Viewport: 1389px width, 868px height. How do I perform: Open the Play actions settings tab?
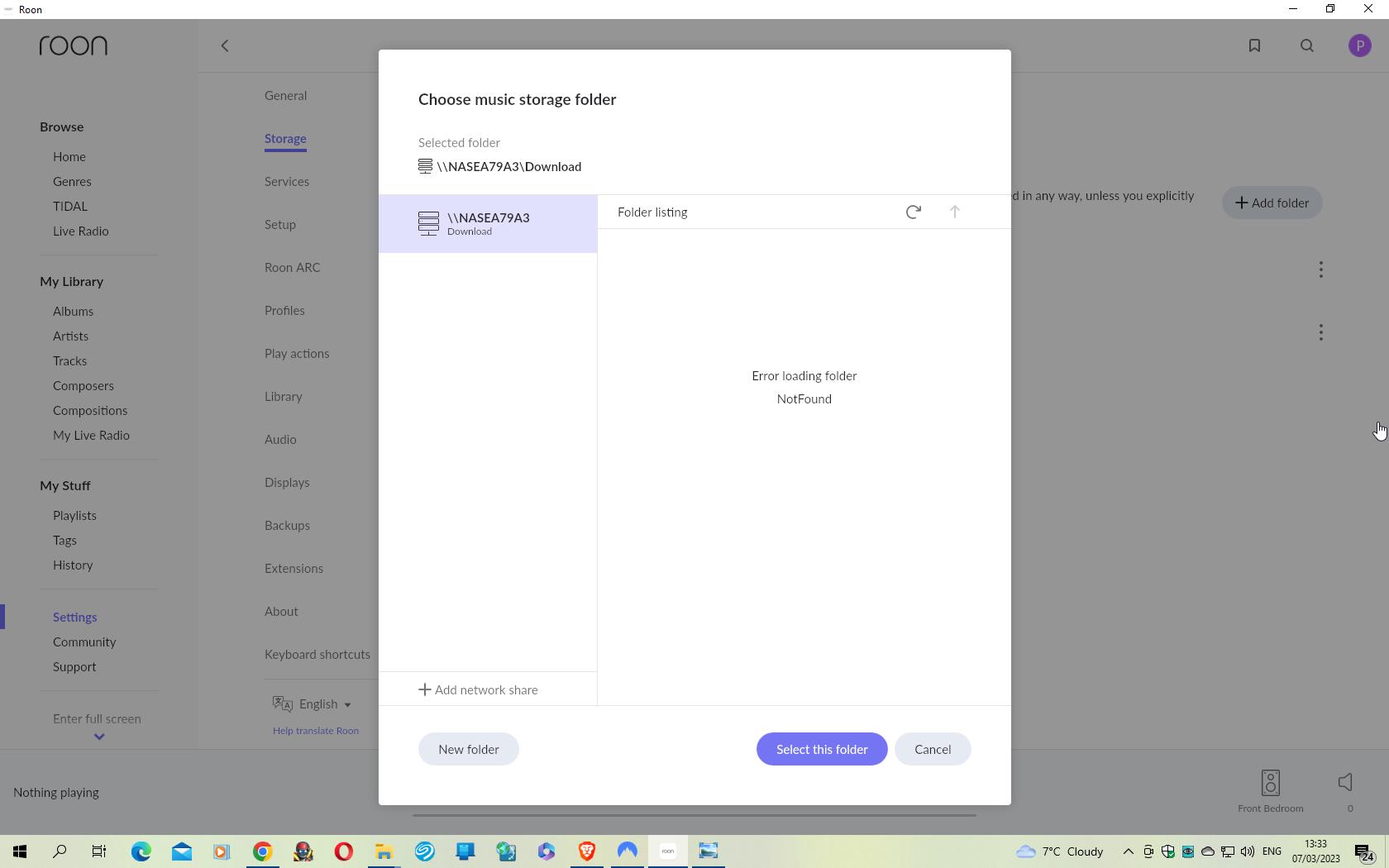pos(297,353)
